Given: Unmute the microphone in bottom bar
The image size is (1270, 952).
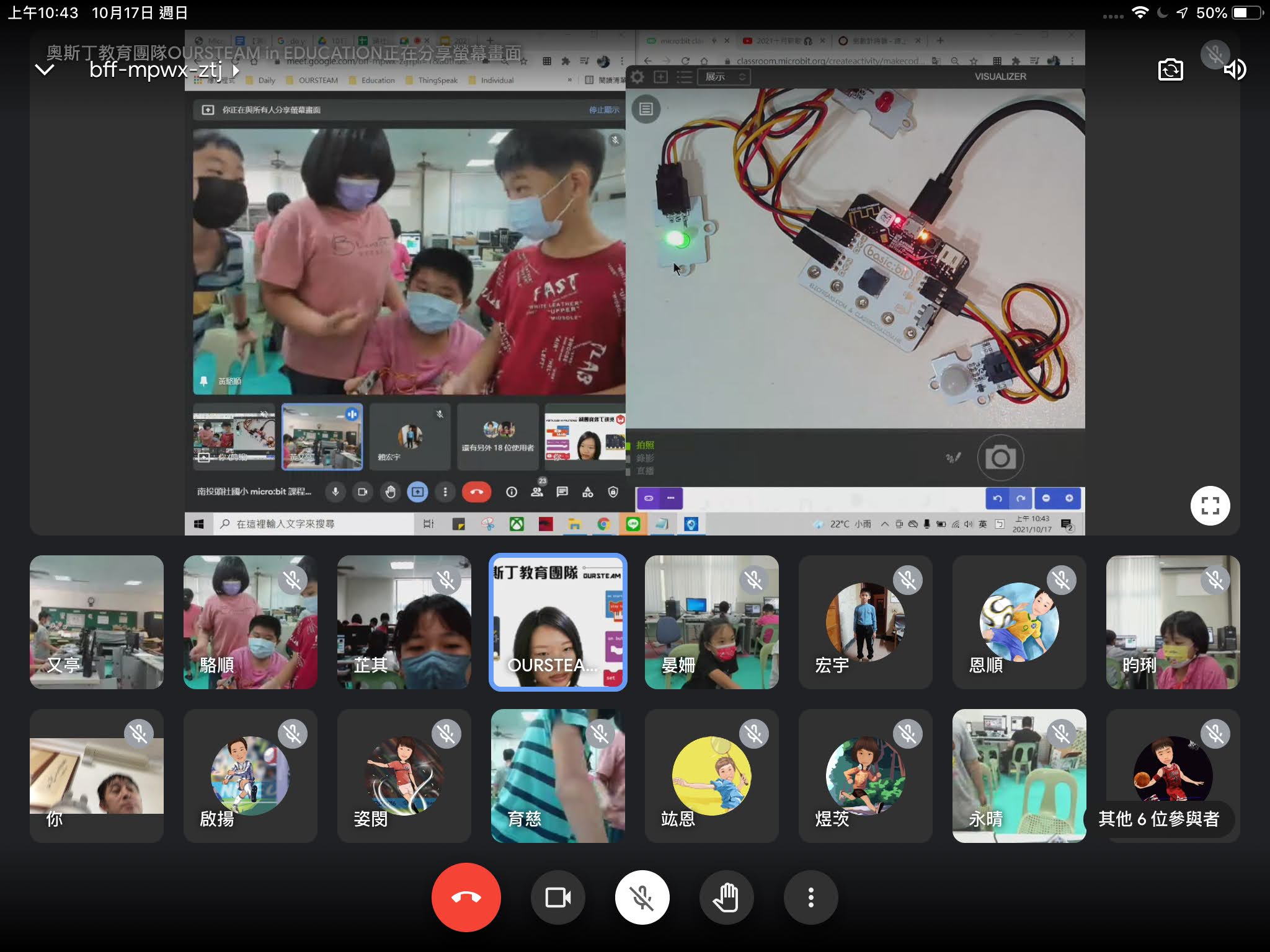Looking at the screenshot, I should click(x=642, y=897).
